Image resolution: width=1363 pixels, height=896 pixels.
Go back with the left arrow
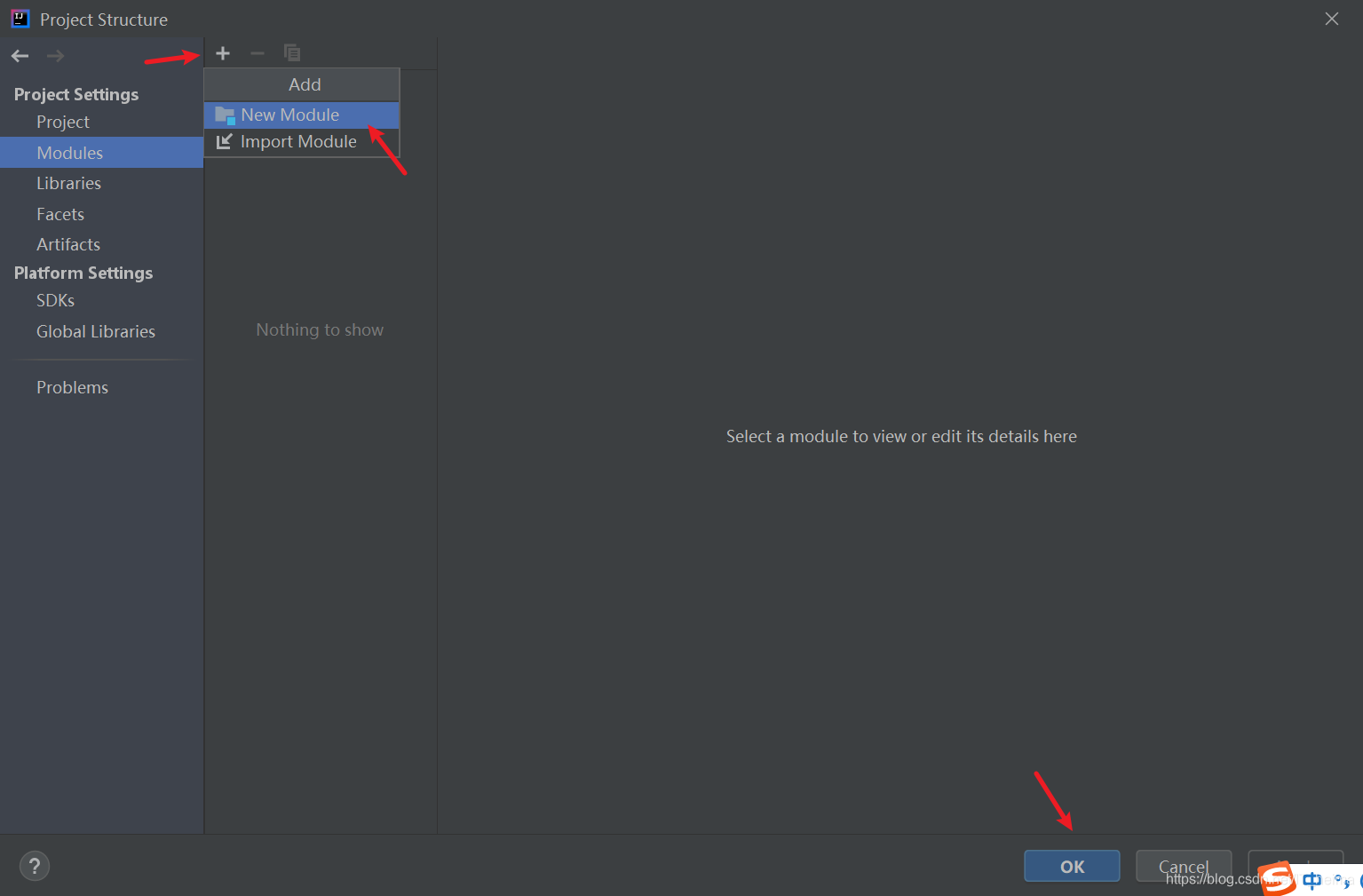pos(20,56)
